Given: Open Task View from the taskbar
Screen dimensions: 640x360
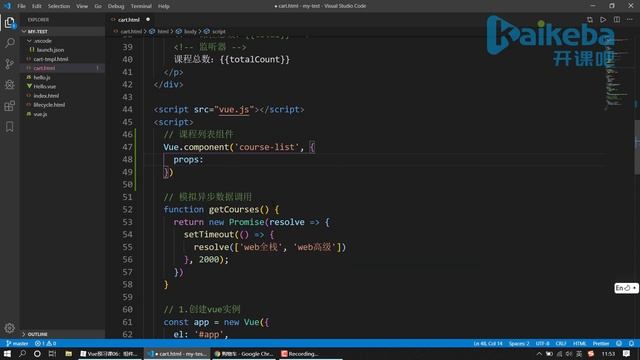Looking at the screenshot, I should point(52,353).
